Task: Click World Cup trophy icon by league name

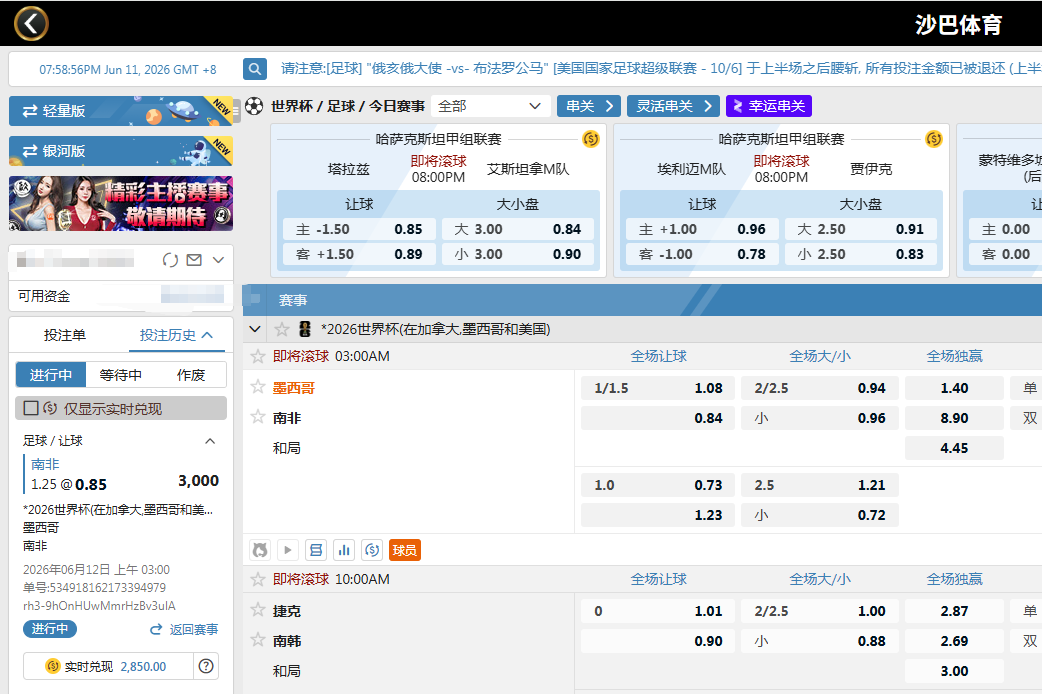Action: click(305, 329)
